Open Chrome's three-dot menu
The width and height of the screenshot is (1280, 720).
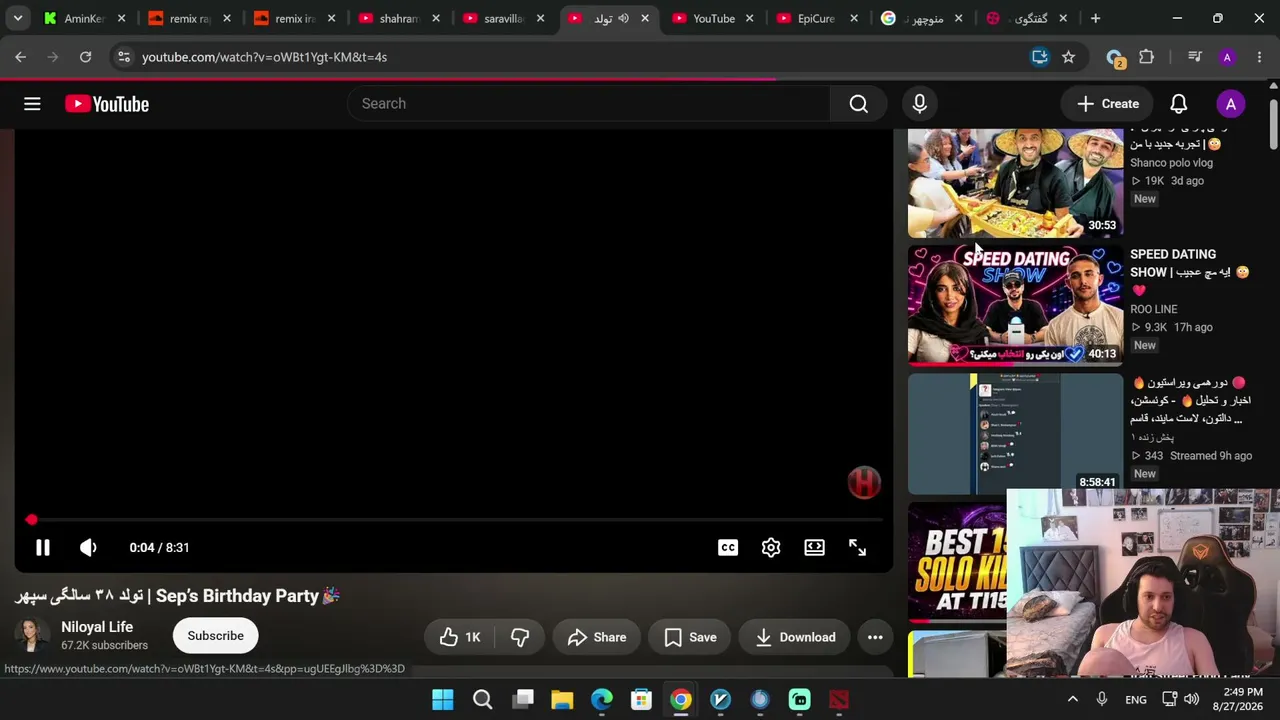[x=1259, y=57]
